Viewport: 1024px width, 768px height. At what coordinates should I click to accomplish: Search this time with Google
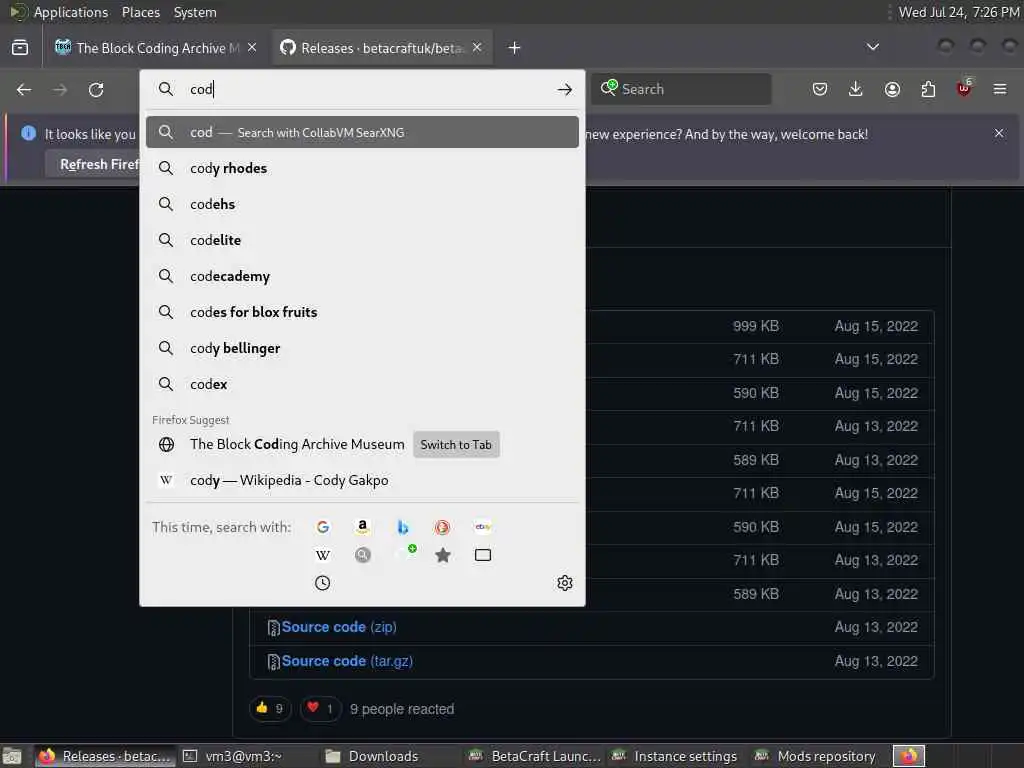coord(323,527)
